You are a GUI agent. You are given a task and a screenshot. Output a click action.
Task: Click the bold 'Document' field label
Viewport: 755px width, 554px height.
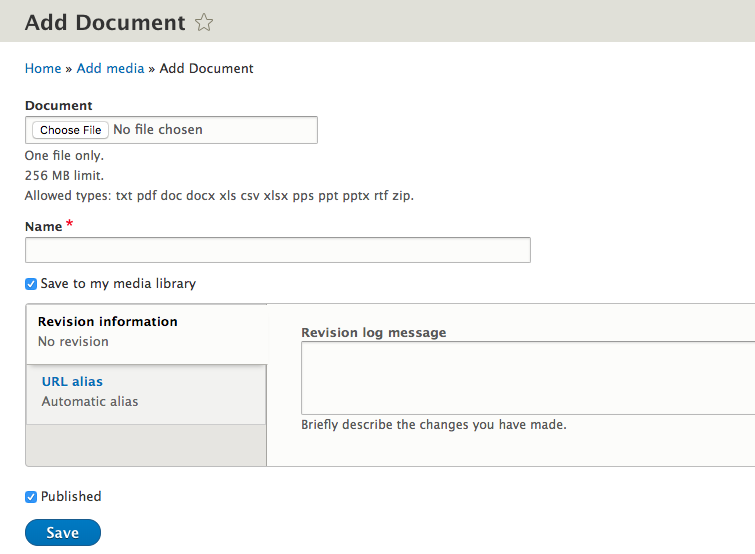click(58, 106)
